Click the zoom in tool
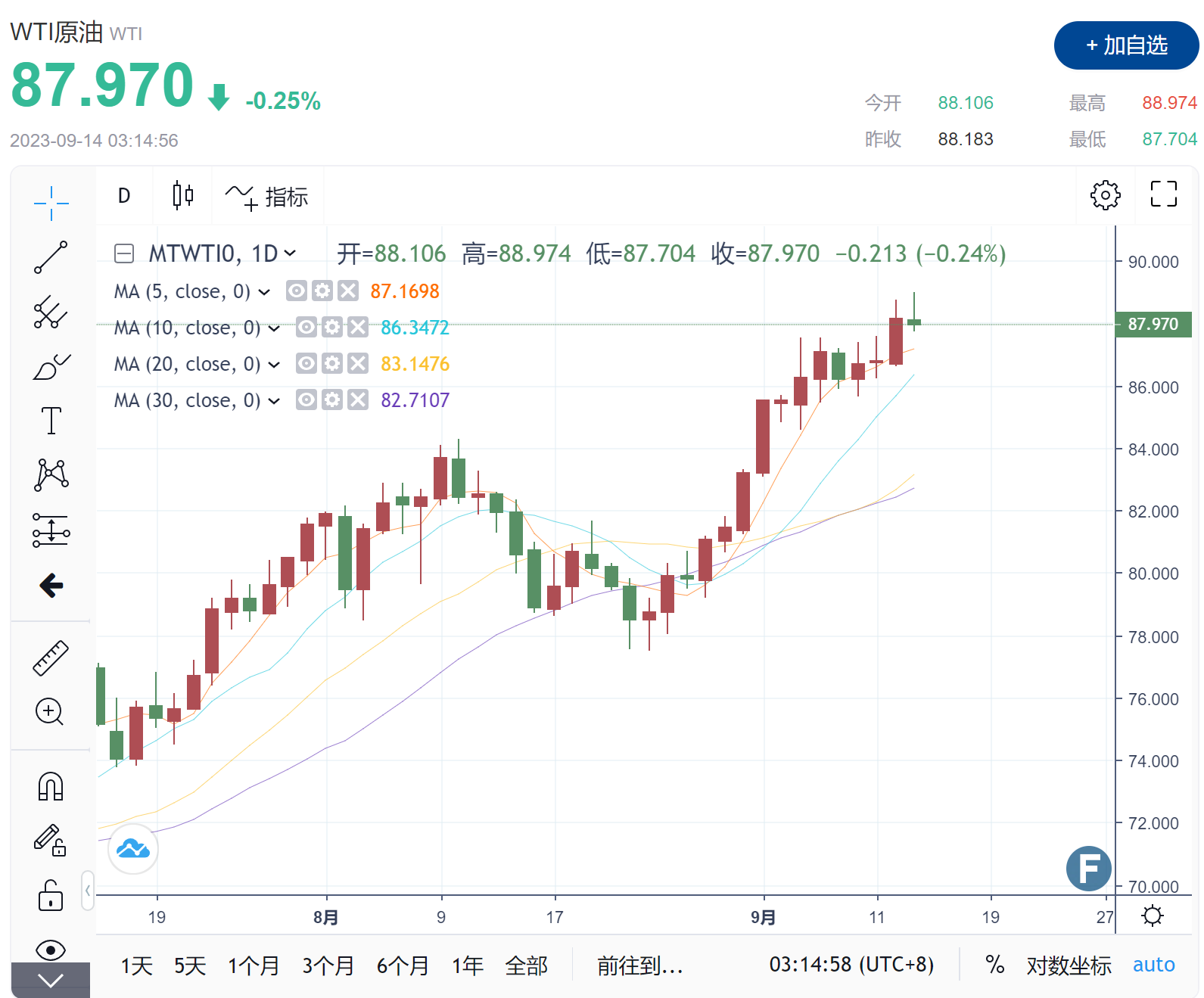Screen dimensions: 1204x998 click(x=50, y=711)
